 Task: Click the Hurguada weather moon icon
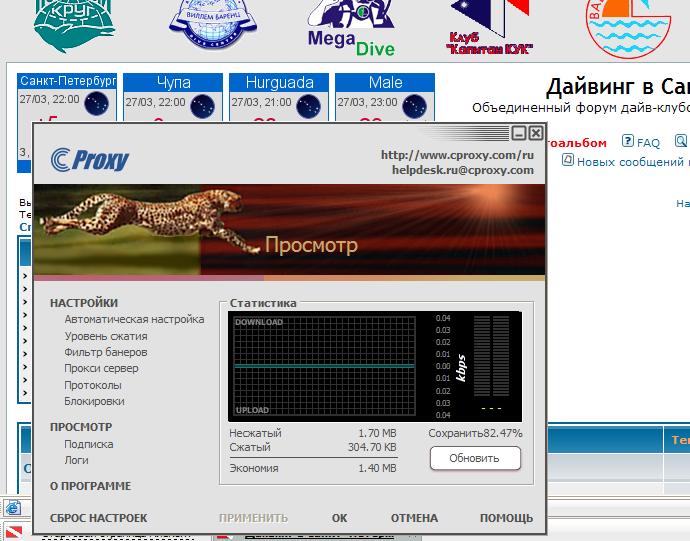(x=307, y=102)
